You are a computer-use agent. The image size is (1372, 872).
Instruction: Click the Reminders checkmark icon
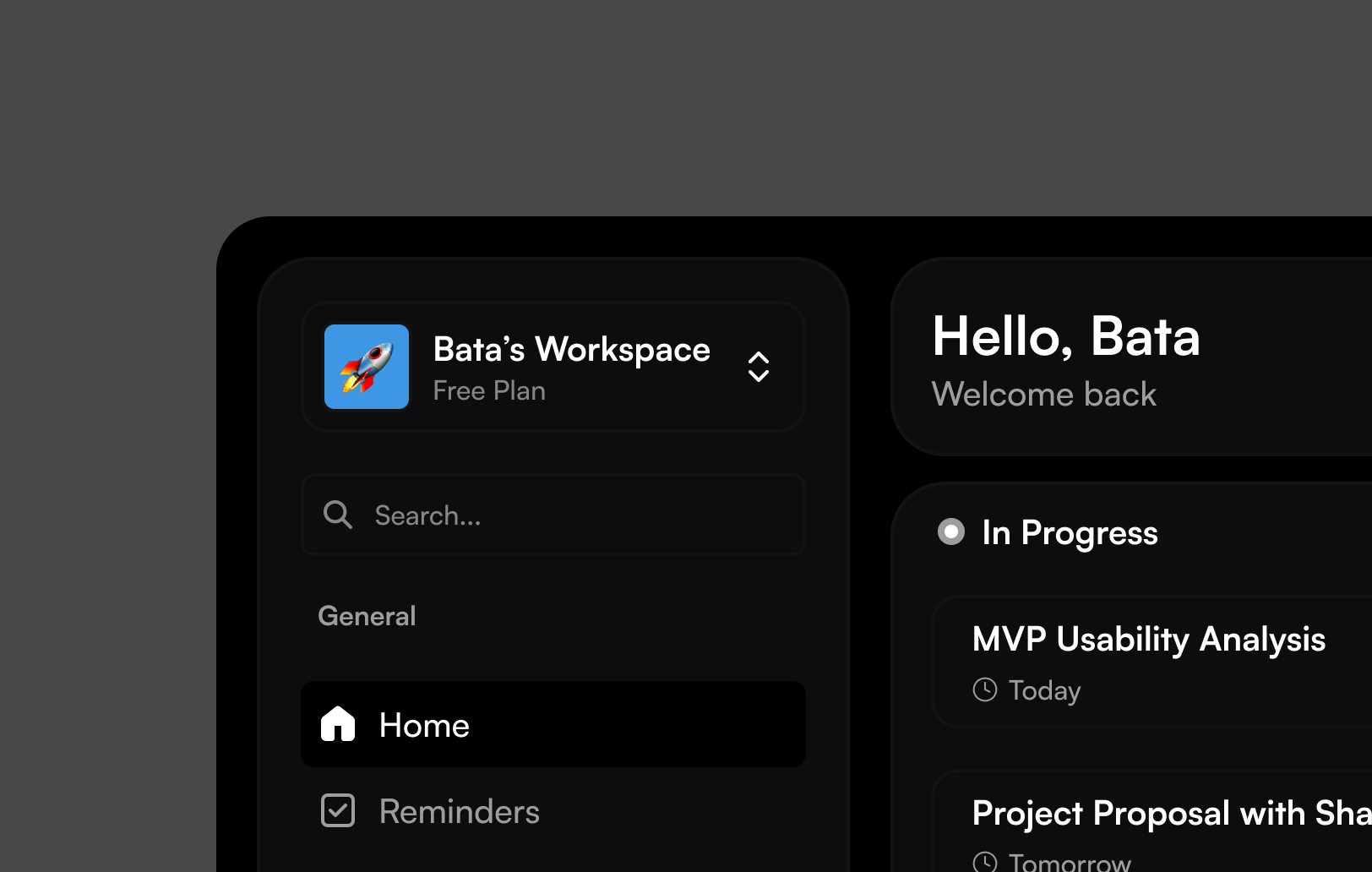pos(338,810)
